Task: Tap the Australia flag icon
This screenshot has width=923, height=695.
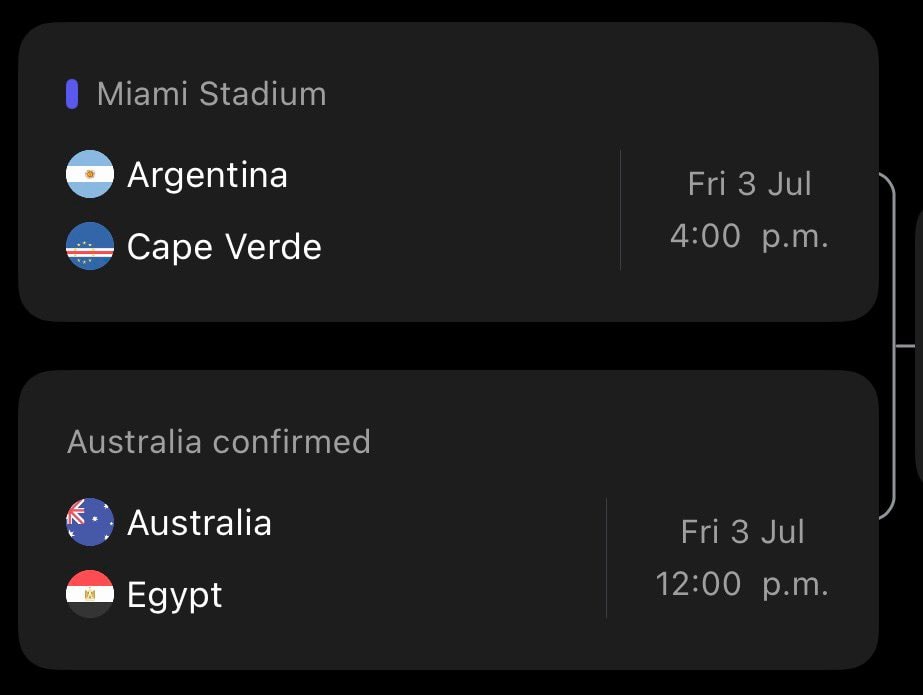Action: pyautogui.click(x=89, y=522)
